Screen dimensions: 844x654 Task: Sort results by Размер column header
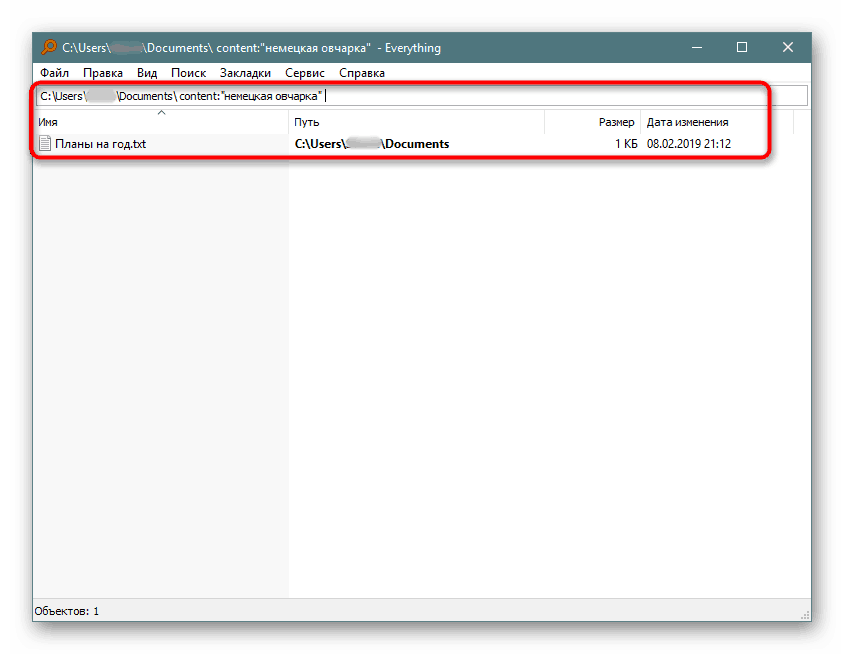coord(593,122)
